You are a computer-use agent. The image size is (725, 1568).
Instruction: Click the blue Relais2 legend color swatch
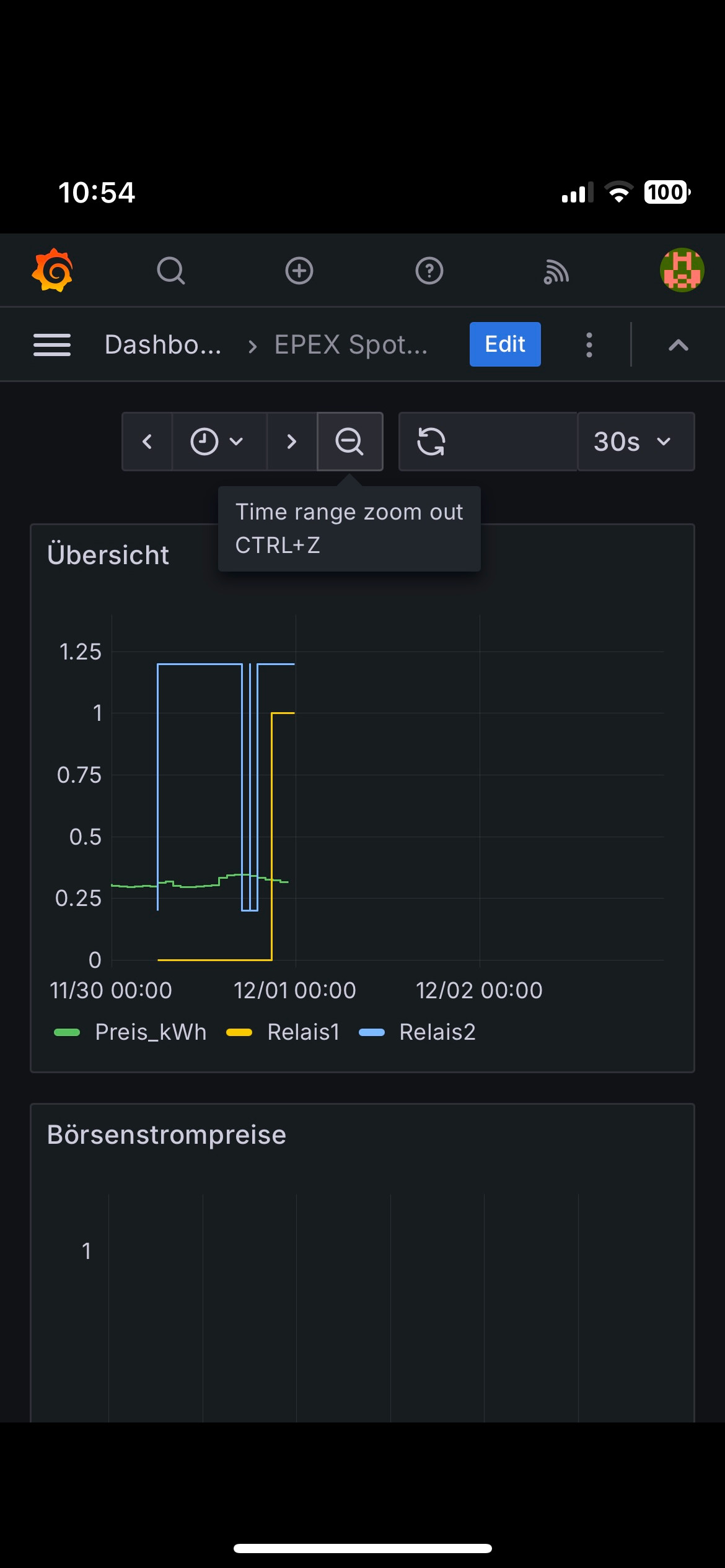pos(372,1032)
